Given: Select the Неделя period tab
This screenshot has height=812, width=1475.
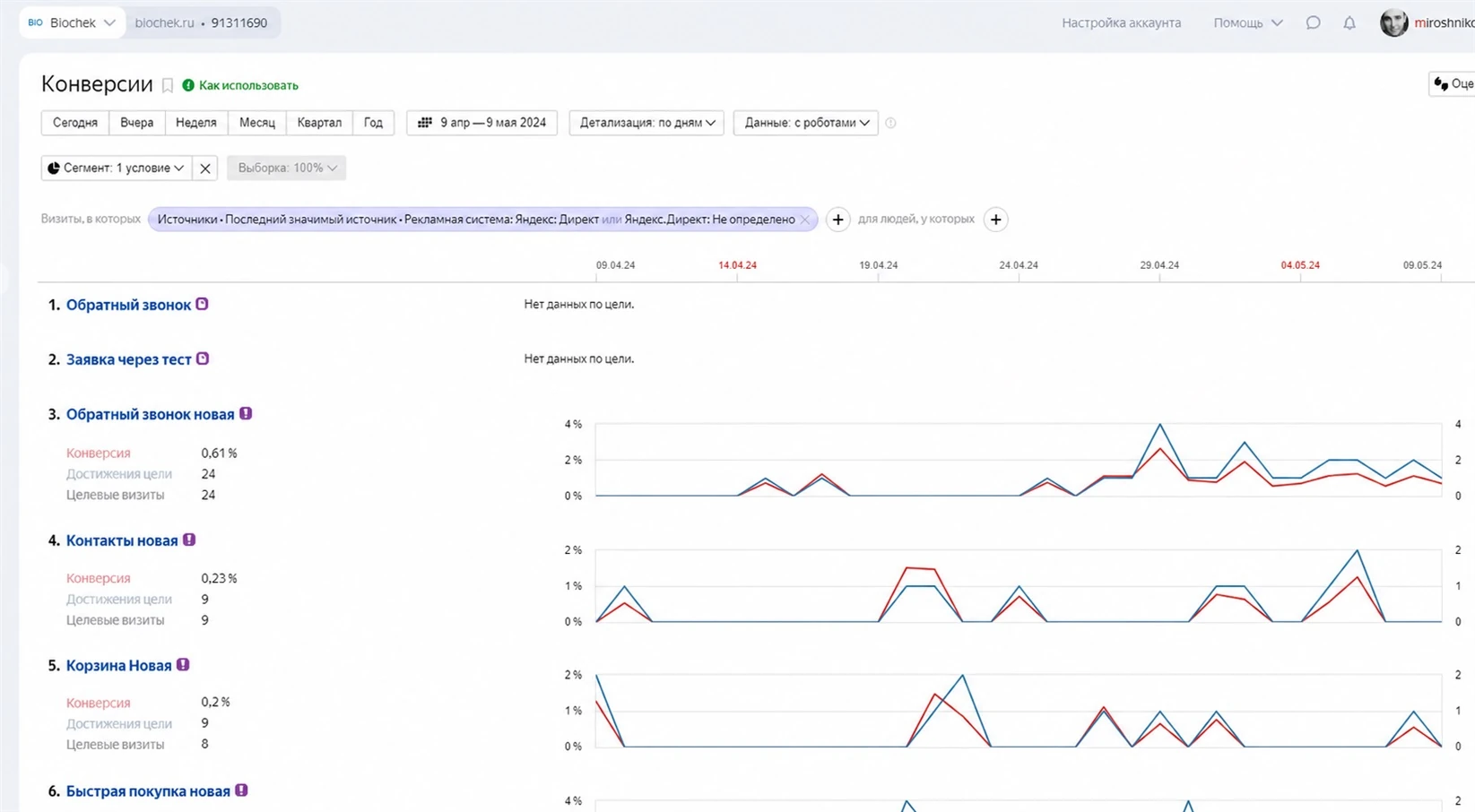Looking at the screenshot, I should pyautogui.click(x=196, y=123).
